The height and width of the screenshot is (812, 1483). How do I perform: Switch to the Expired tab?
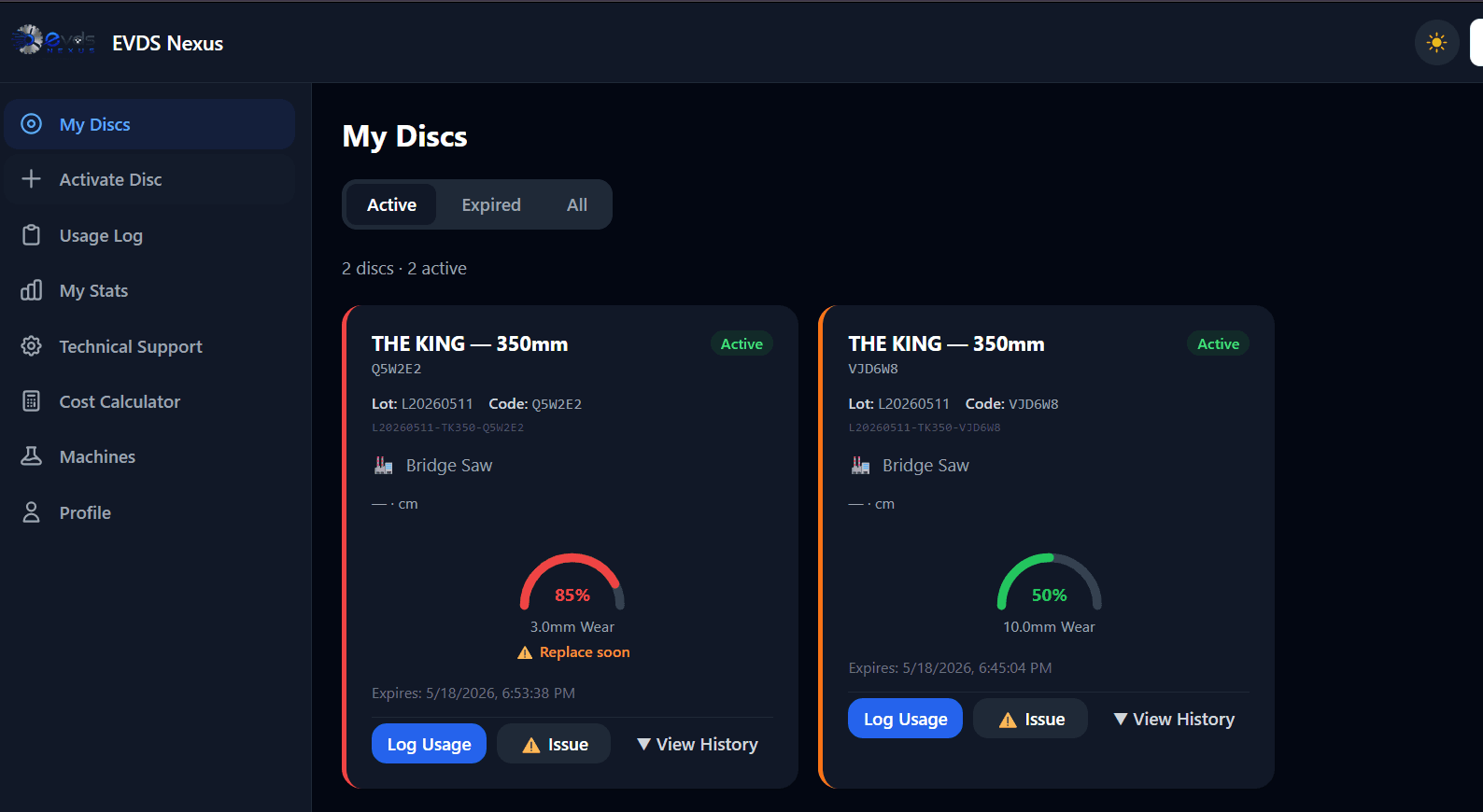click(491, 204)
